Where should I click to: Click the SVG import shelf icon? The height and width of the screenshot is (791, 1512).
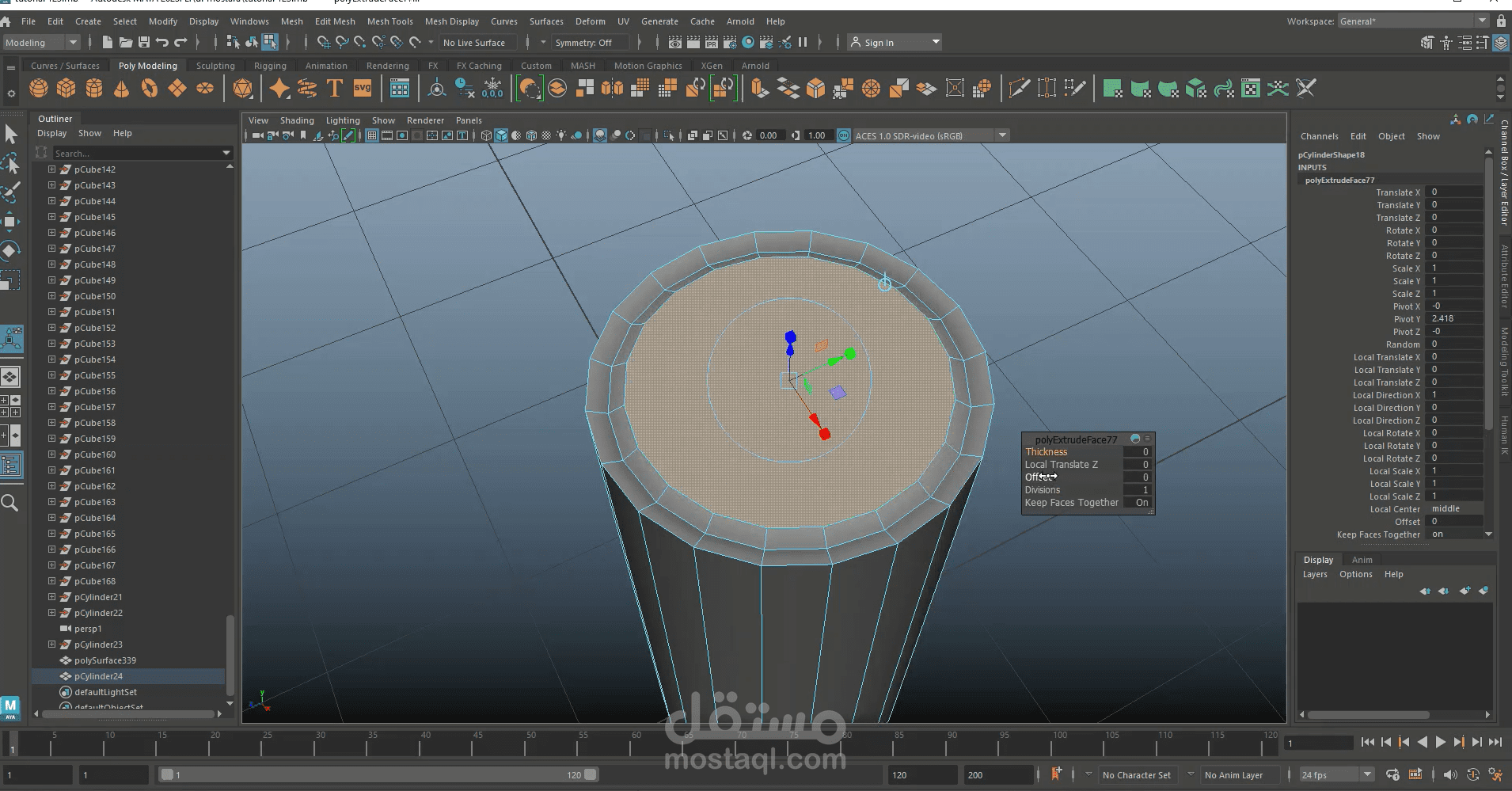(x=363, y=89)
